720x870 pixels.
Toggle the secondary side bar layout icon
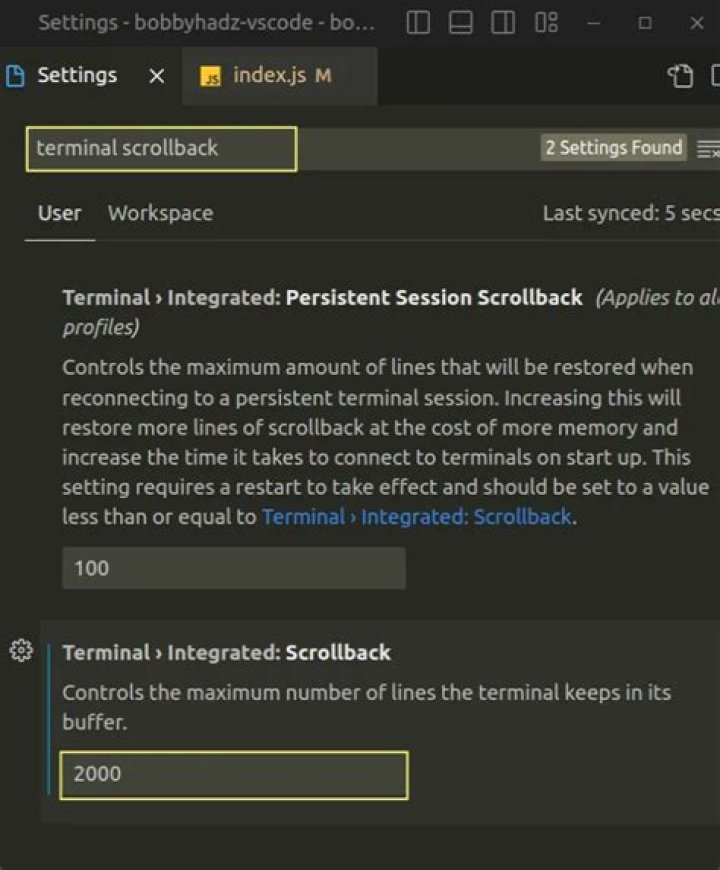503,23
